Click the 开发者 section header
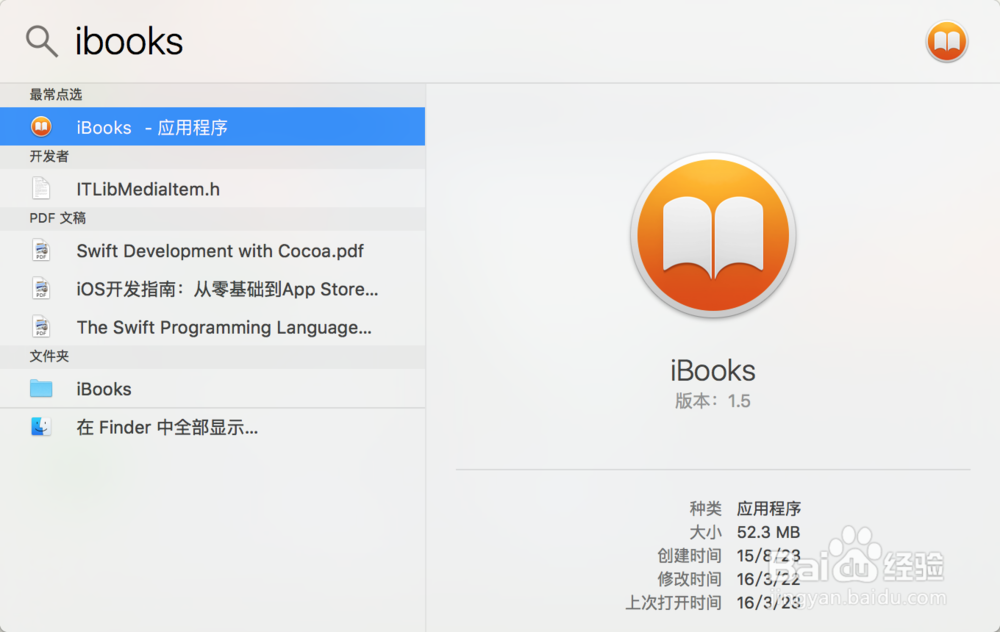 (x=49, y=157)
